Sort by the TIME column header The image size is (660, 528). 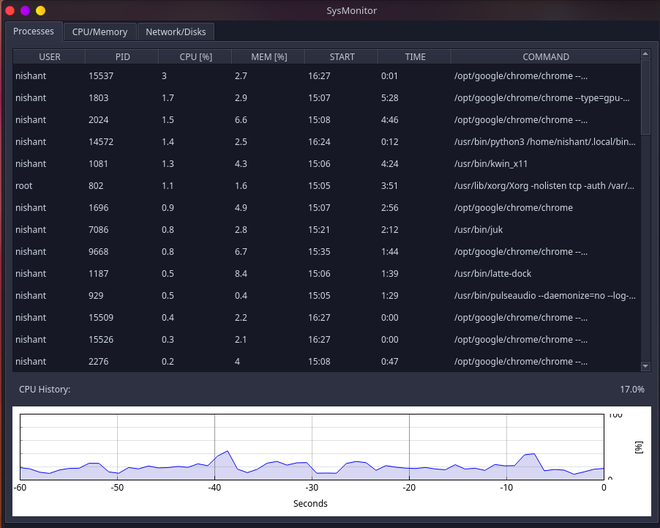(415, 57)
